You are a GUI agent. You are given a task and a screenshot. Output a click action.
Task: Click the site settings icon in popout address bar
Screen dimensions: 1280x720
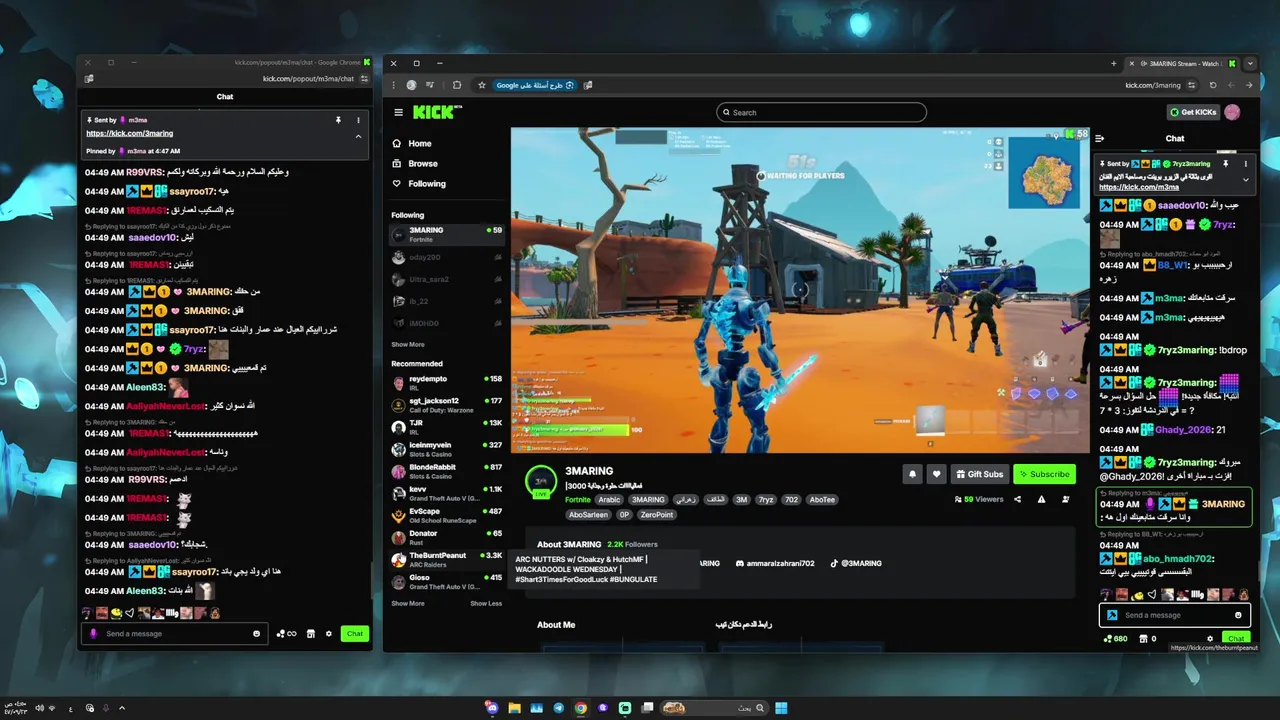364,79
